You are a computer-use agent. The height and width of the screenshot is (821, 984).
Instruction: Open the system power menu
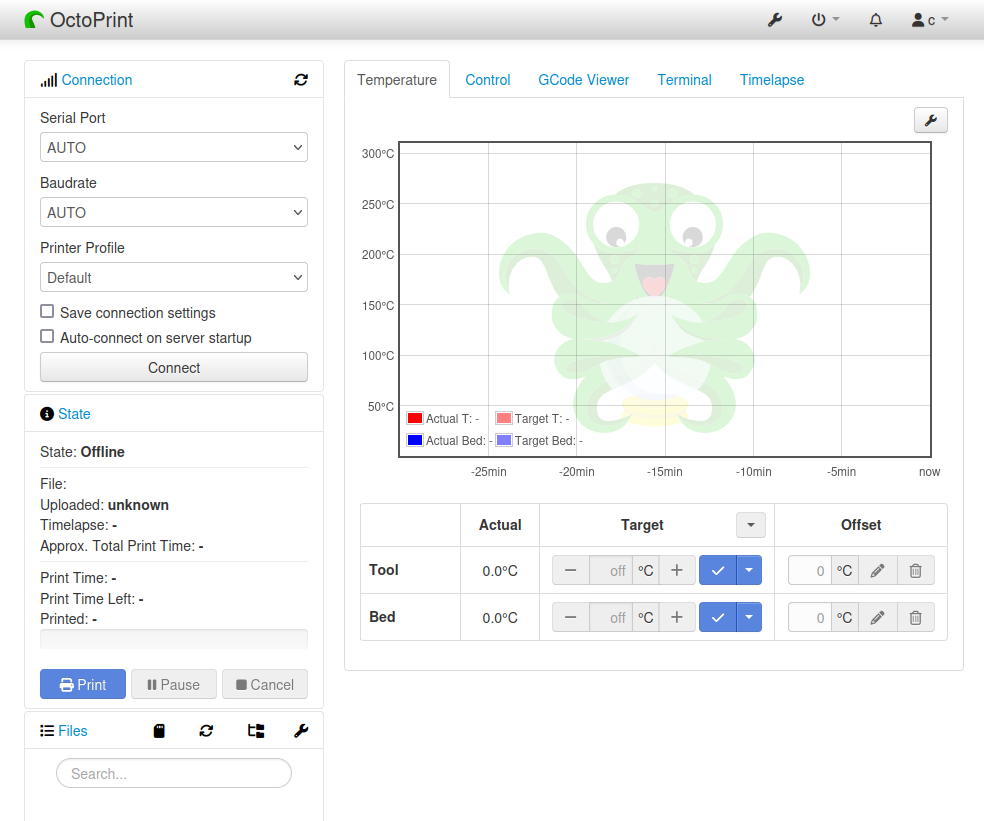[825, 20]
